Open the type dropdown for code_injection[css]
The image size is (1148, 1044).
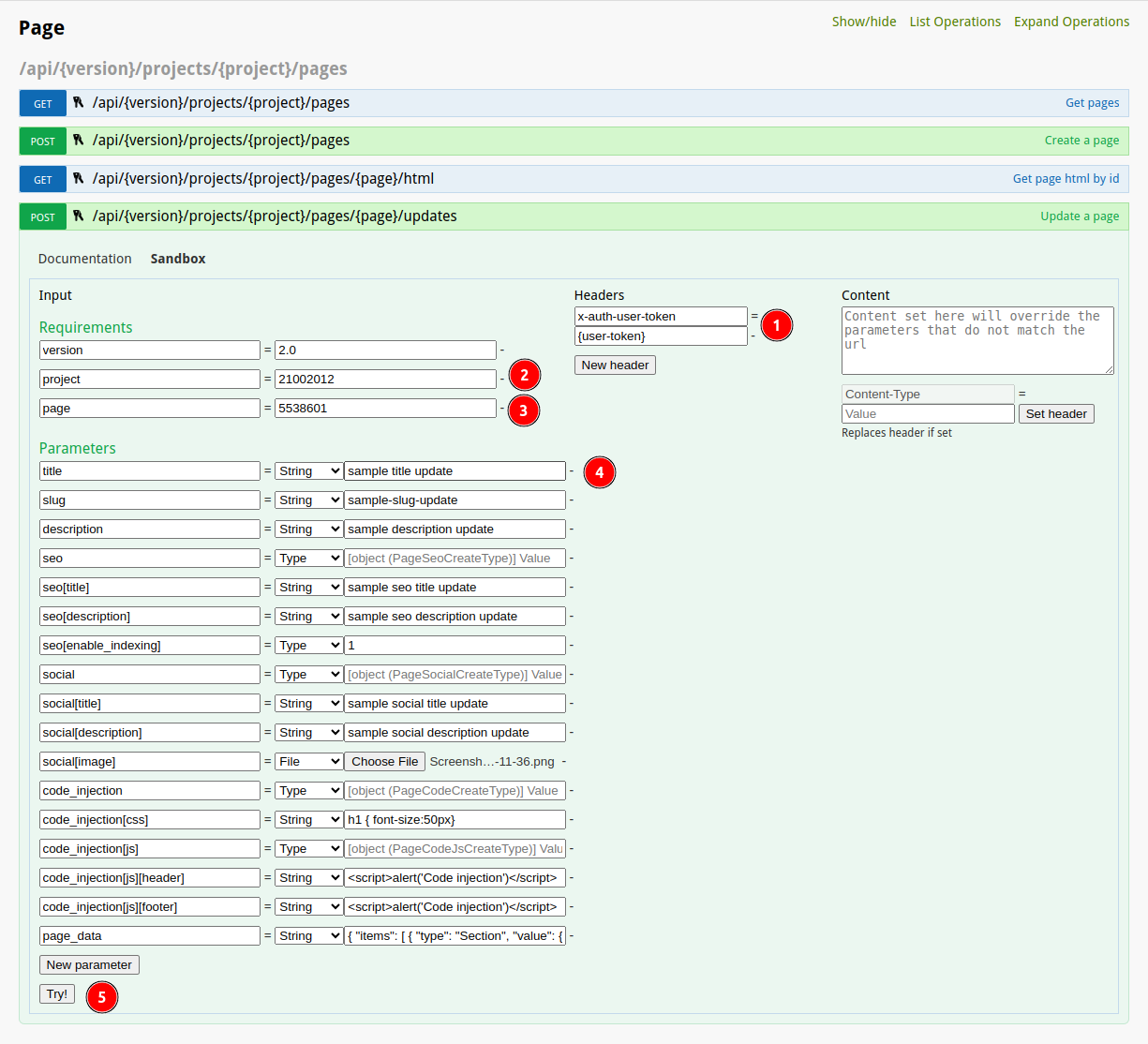tap(308, 819)
